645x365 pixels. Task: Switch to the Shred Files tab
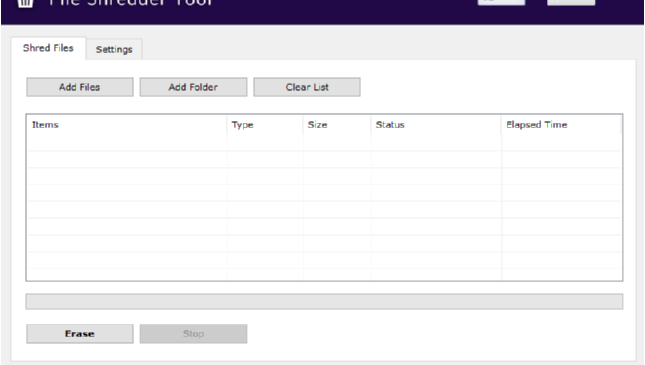(x=48, y=48)
